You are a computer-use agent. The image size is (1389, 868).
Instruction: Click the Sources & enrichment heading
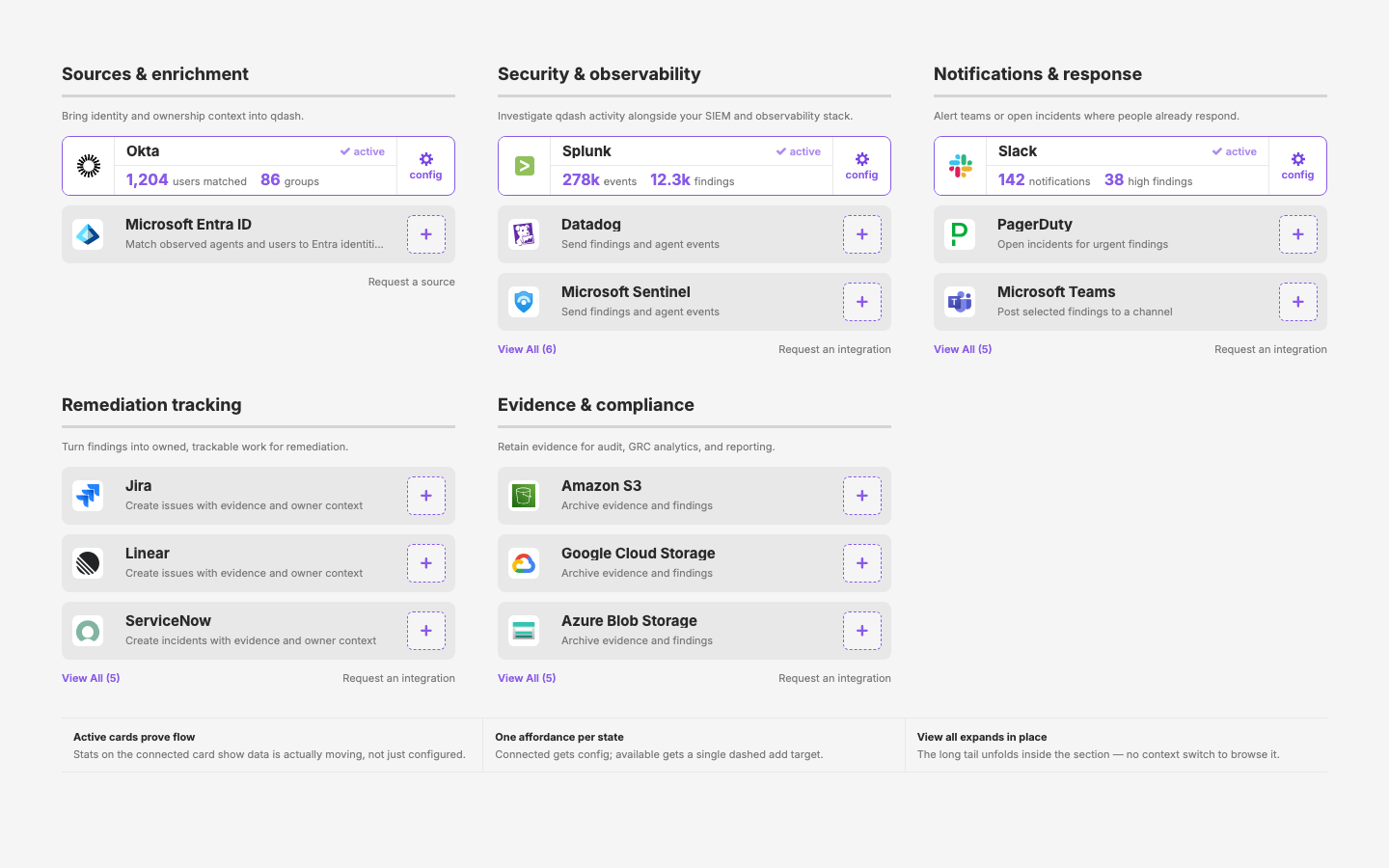click(155, 74)
